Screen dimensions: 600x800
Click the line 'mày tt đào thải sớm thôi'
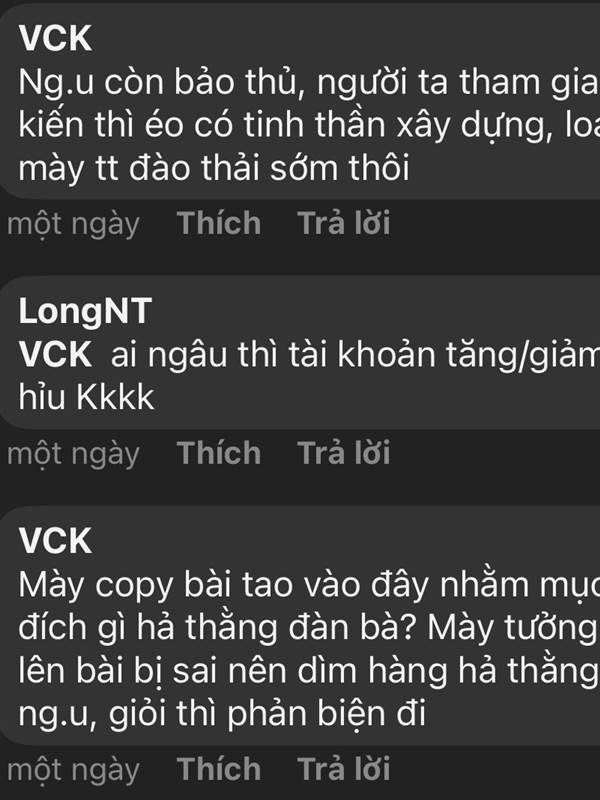pyautogui.click(x=214, y=168)
